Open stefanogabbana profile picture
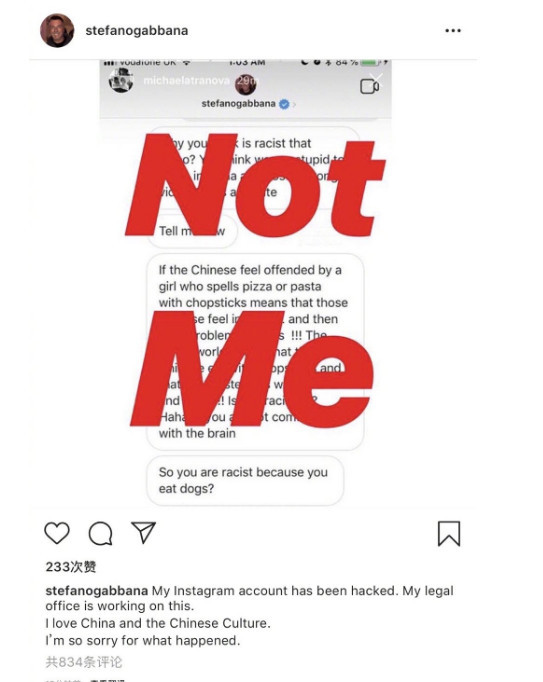Image resolution: width=543 pixels, height=682 pixels. [x=57, y=30]
